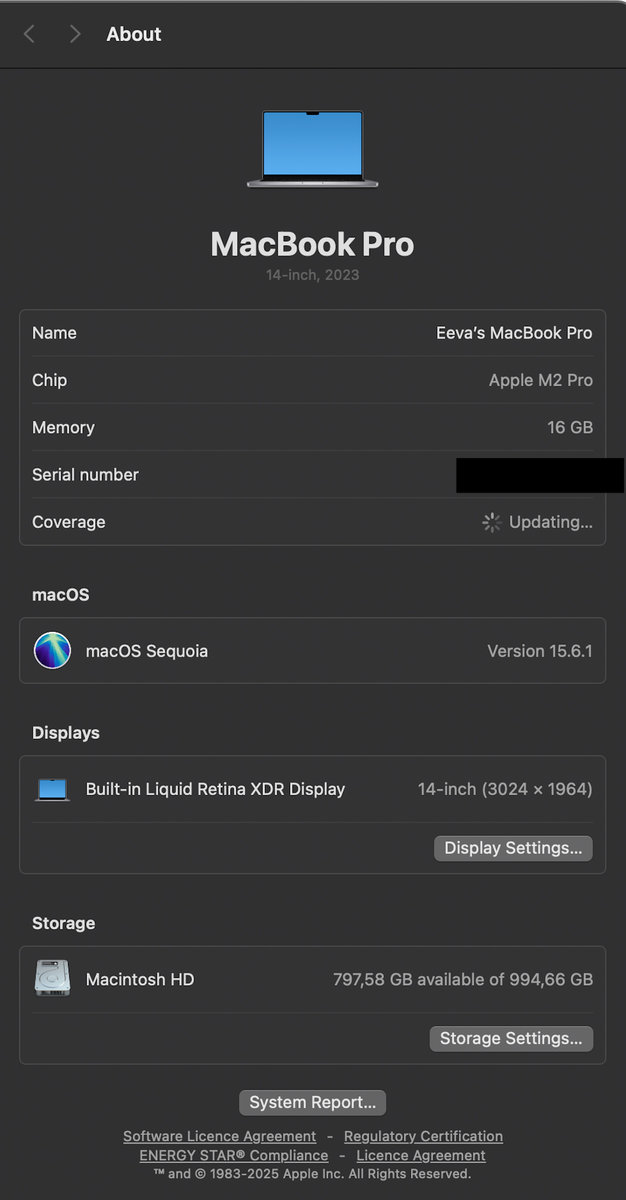Open the Regulatory Certification link
The image size is (626, 1200).
423,1136
